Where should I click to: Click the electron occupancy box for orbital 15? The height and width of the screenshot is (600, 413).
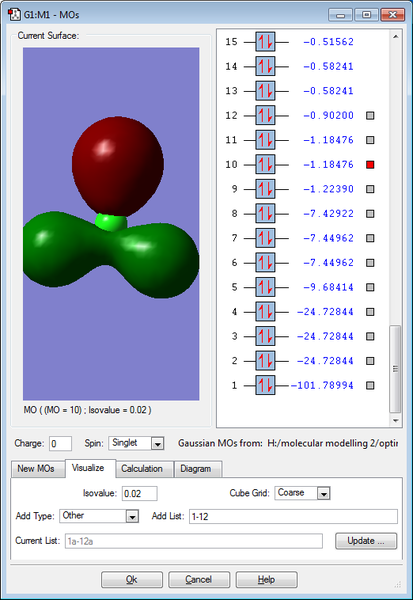[x=265, y=42]
